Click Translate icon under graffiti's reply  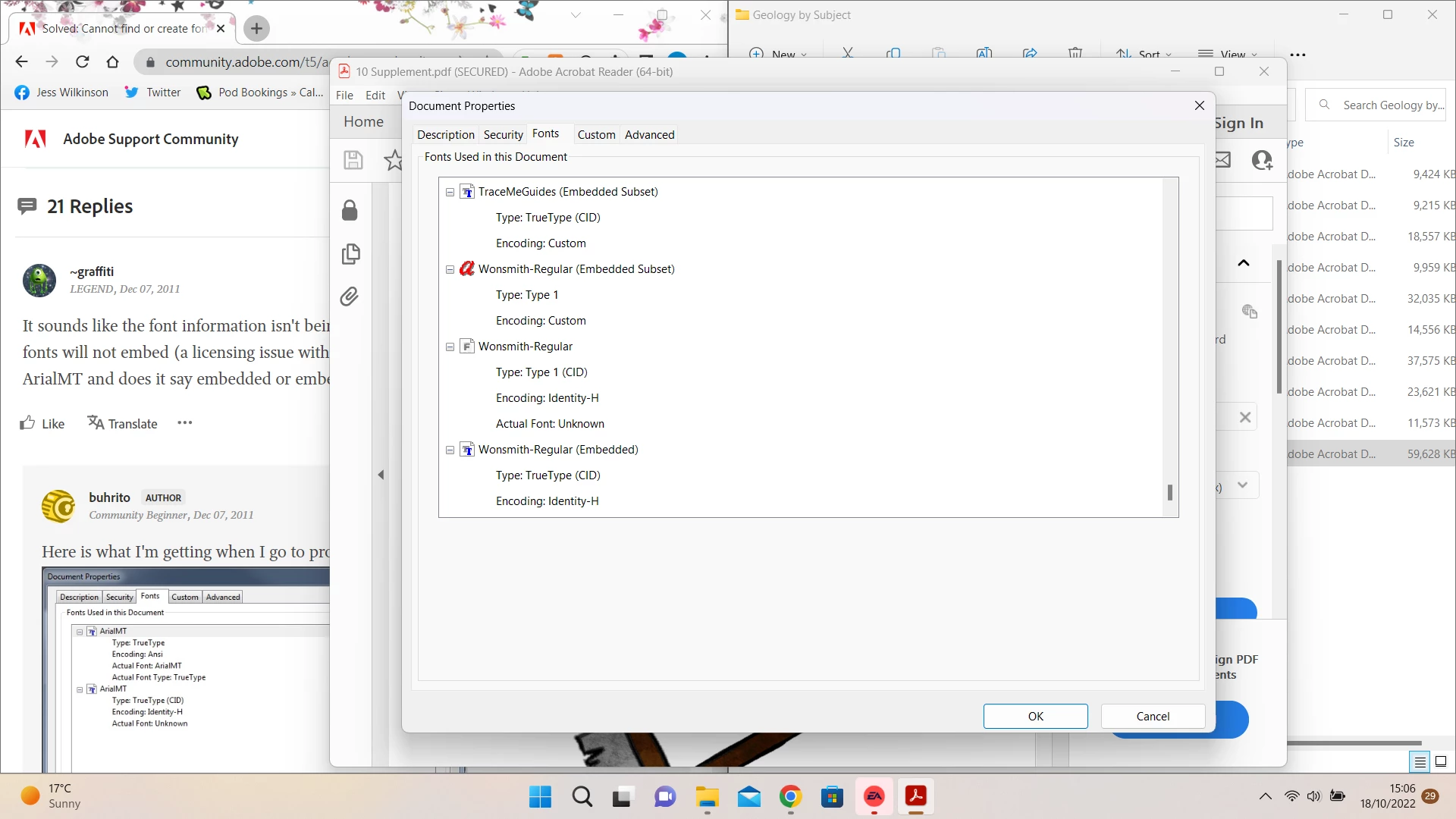[x=96, y=422]
